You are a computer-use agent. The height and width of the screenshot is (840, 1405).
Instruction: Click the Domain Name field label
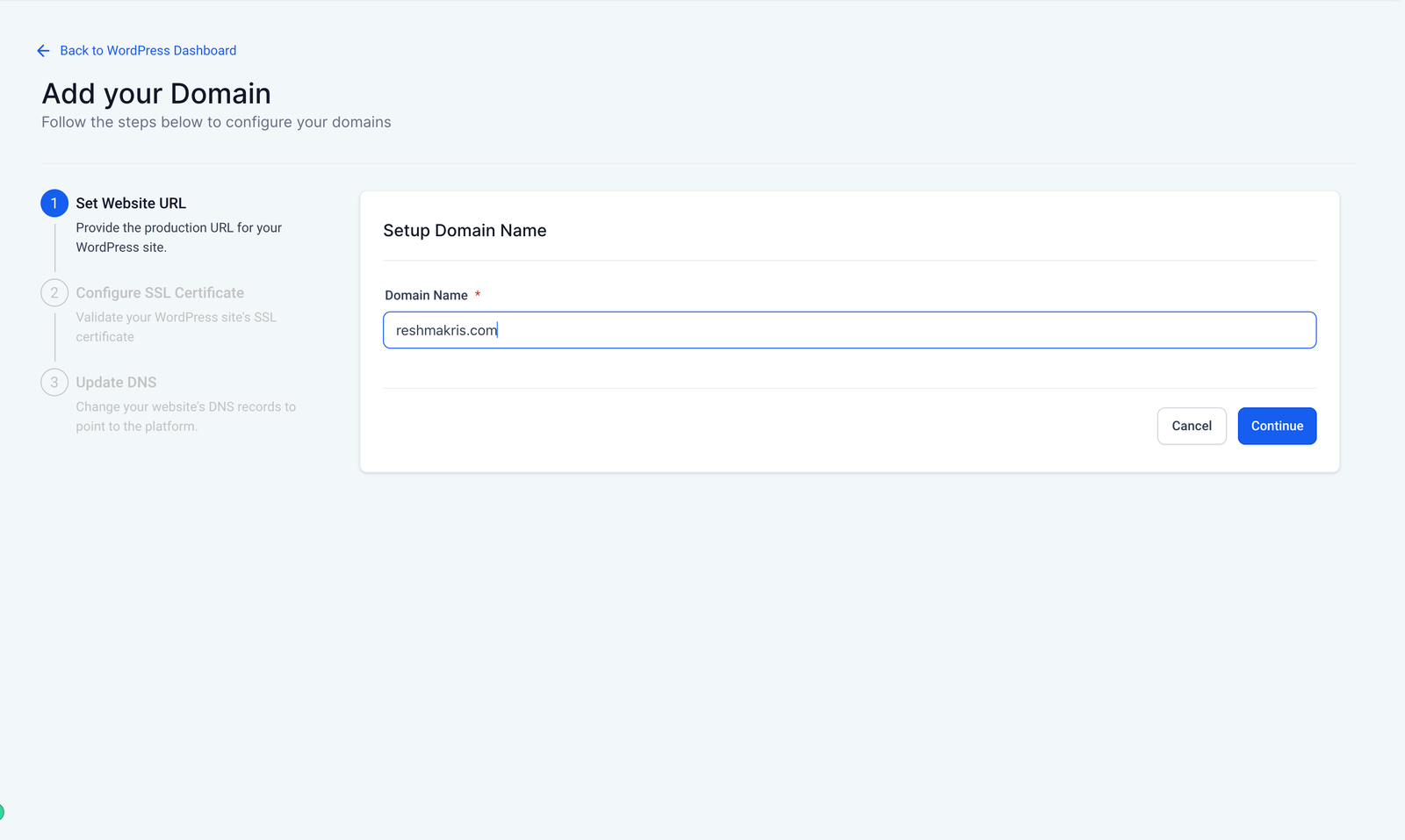[x=426, y=296]
